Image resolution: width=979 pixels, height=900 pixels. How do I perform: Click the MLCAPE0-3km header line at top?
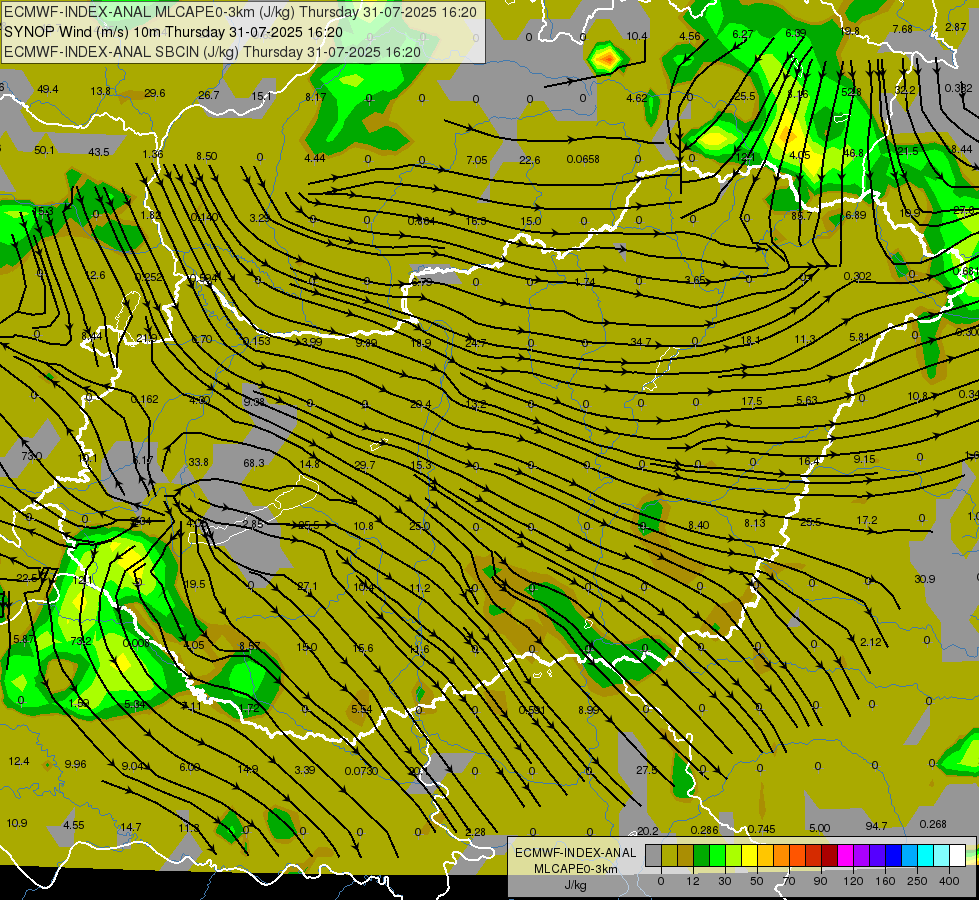(240, 12)
